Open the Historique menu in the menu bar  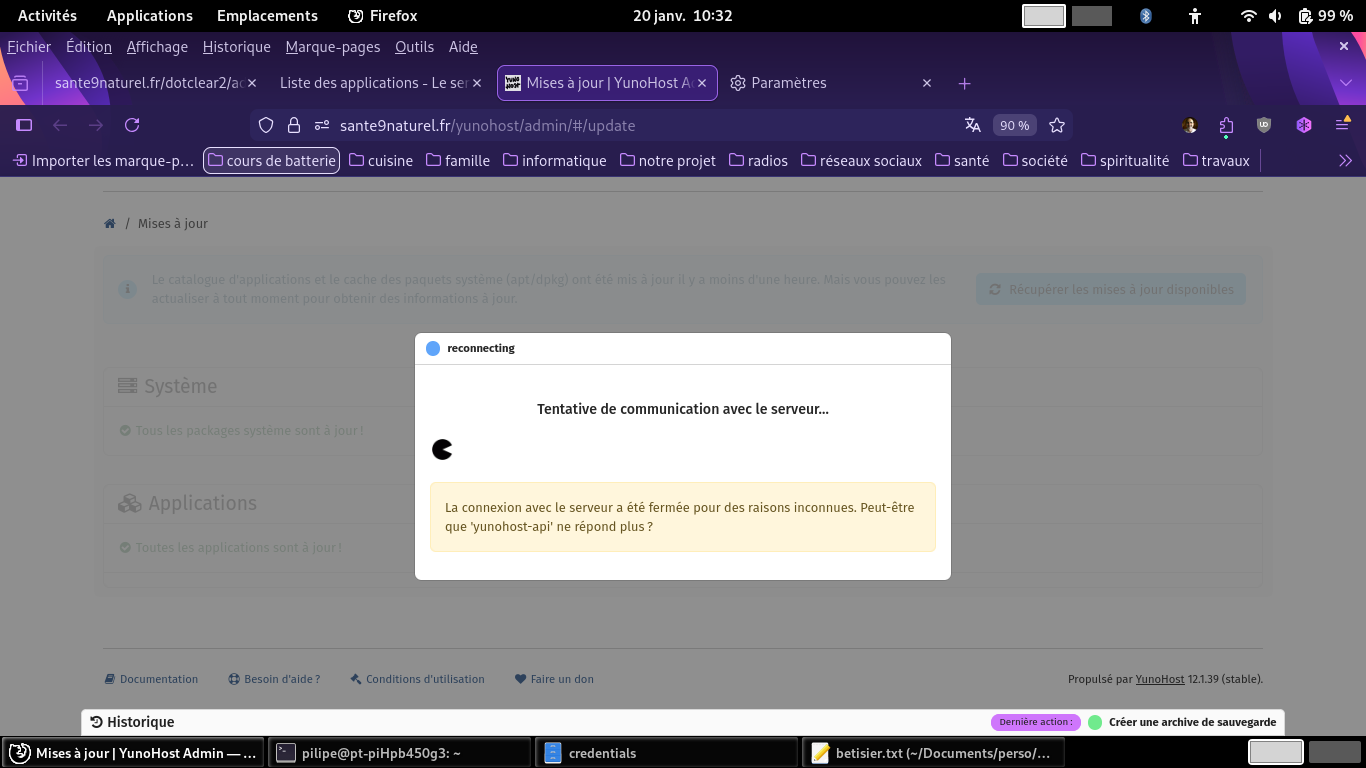(x=236, y=47)
